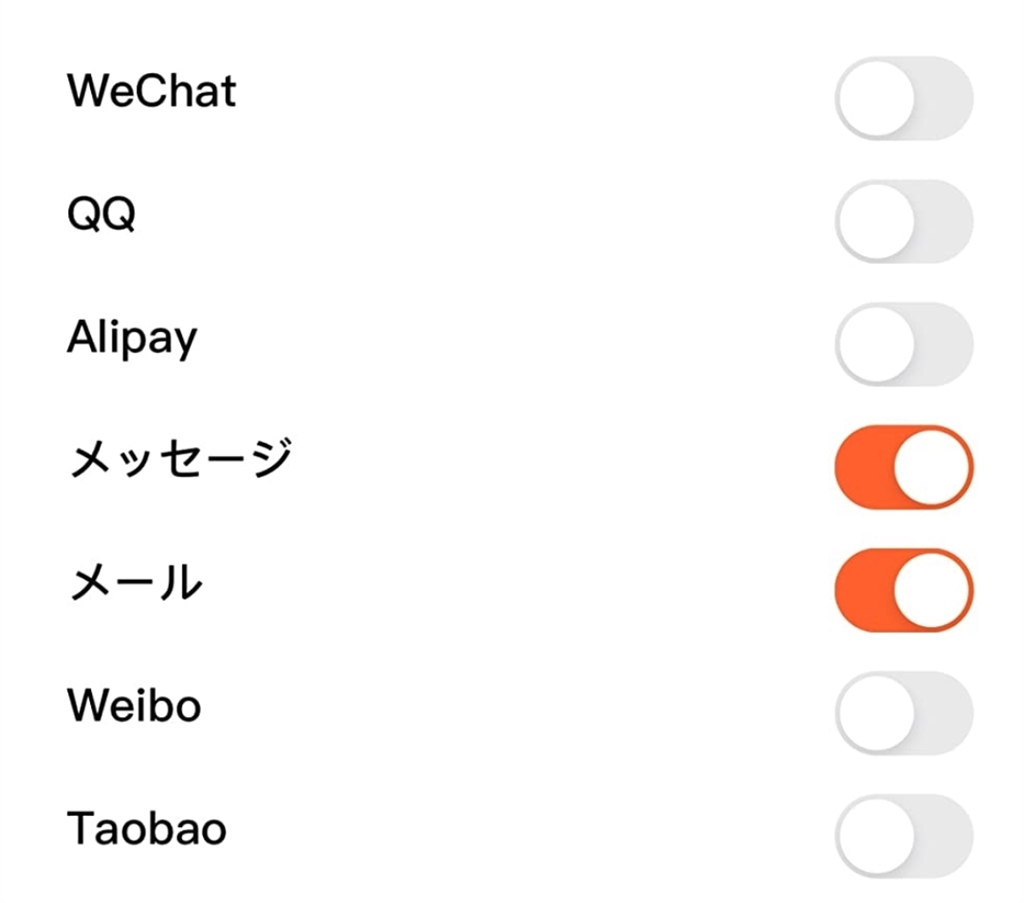Select the QQ list row label
This screenshot has width=1024, height=903.
point(101,215)
